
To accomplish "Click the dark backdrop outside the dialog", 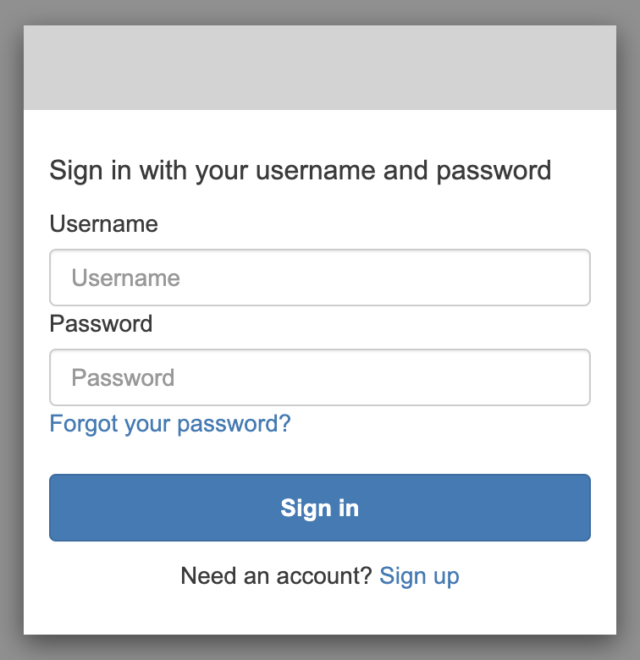I will (x=11, y=330).
